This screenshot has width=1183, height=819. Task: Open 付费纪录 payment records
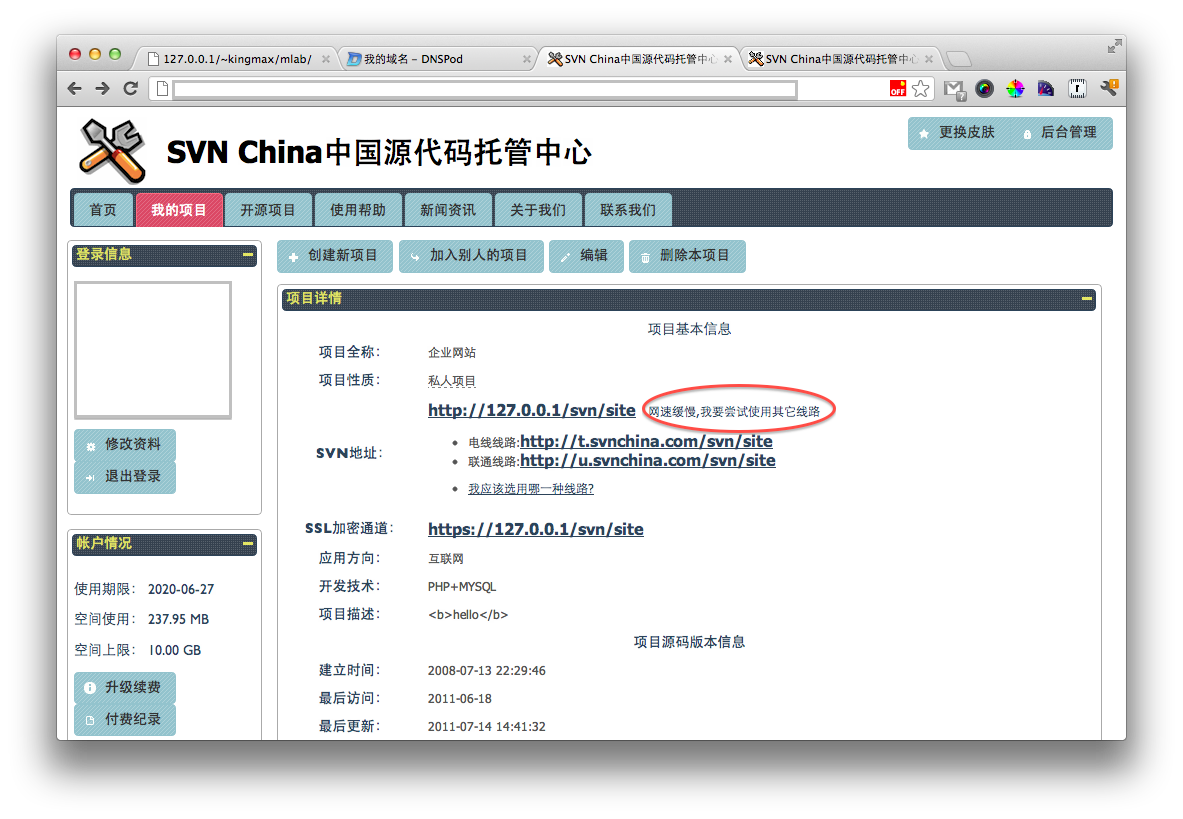coord(124,719)
